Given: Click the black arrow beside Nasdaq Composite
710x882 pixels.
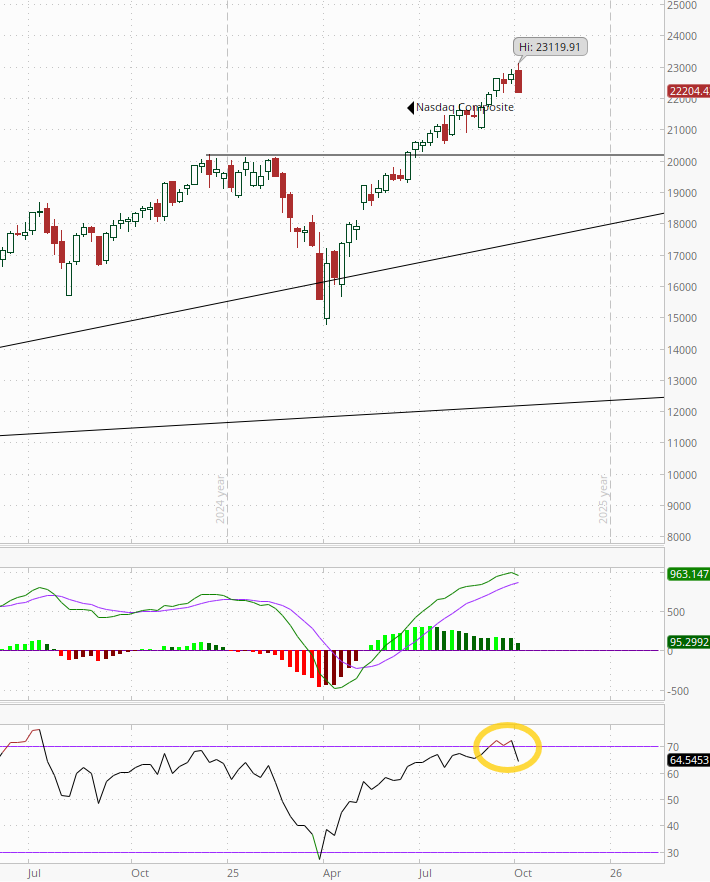Looking at the screenshot, I should point(411,107).
